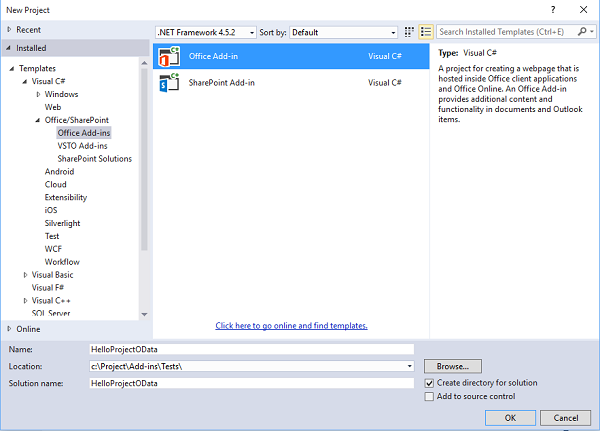Collapse the Templates tree node
This screenshot has height=431, width=600.
pos(11,69)
